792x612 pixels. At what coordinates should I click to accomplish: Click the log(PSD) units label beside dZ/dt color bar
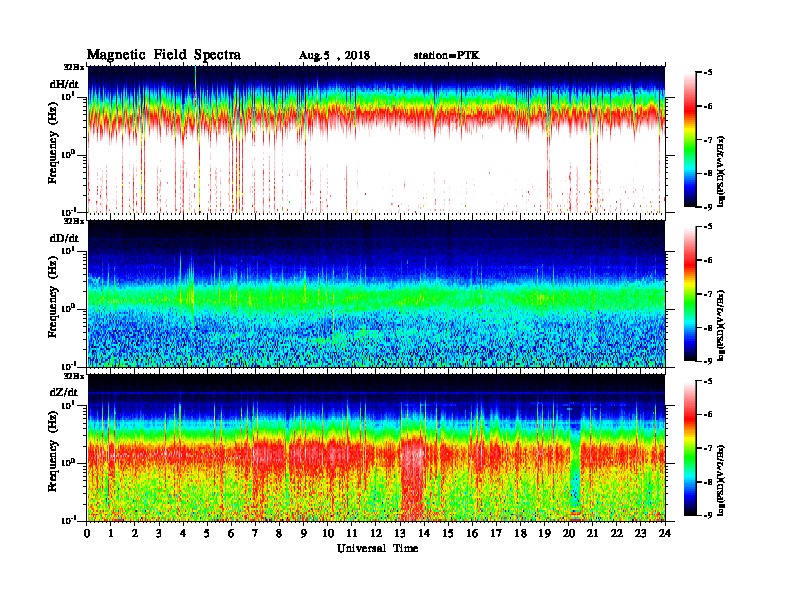pyautogui.click(x=722, y=479)
